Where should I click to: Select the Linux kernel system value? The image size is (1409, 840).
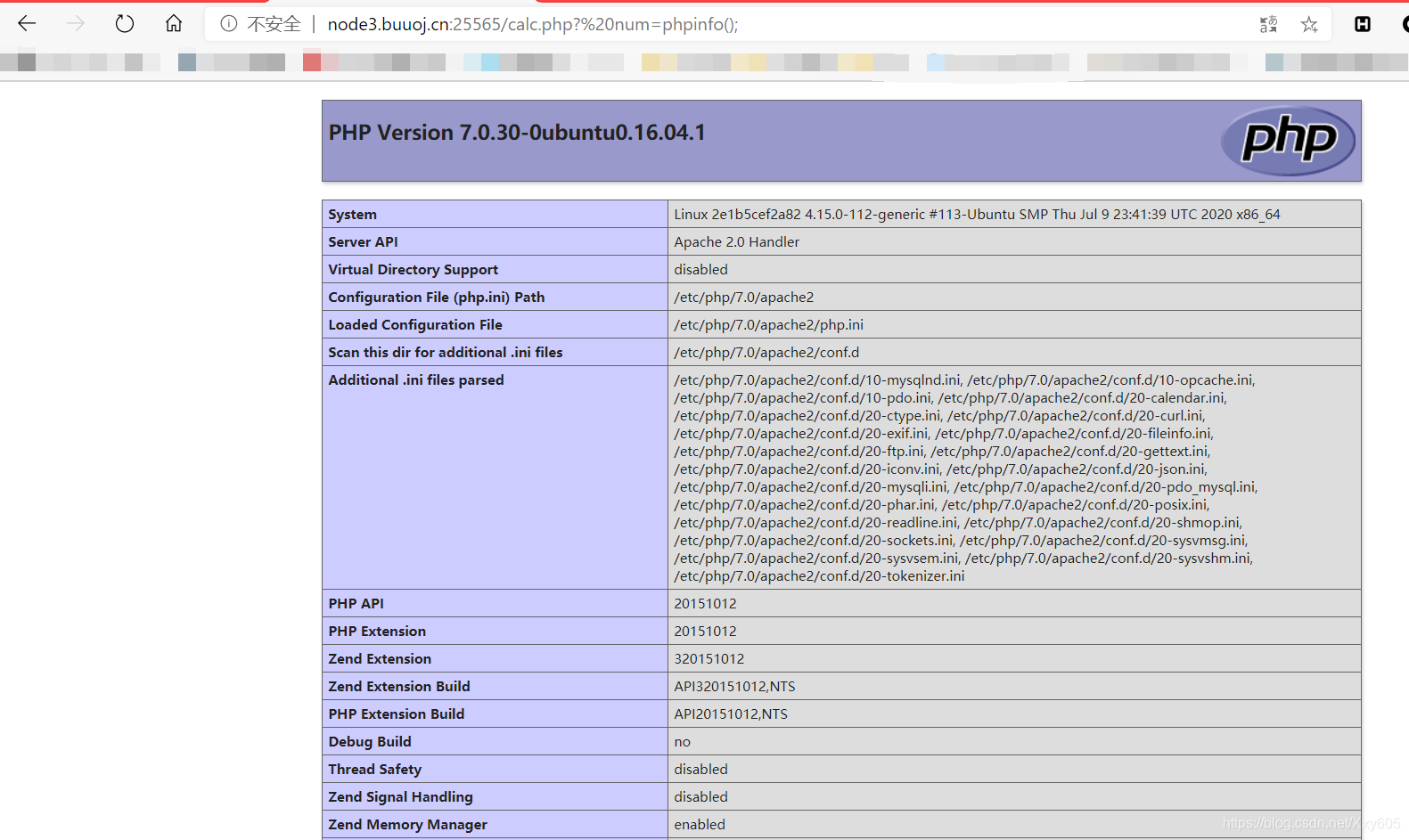(x=977, y=215)
